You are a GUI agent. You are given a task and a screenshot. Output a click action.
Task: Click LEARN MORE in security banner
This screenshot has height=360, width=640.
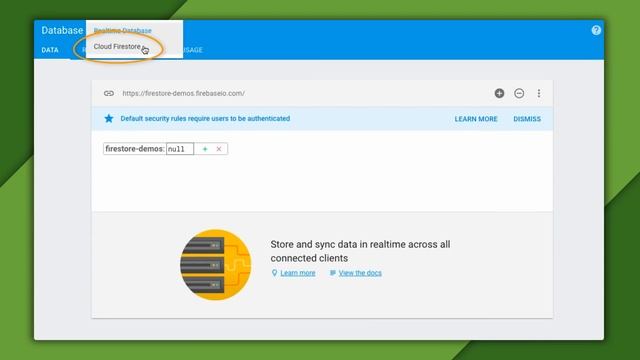coord(476,119)
